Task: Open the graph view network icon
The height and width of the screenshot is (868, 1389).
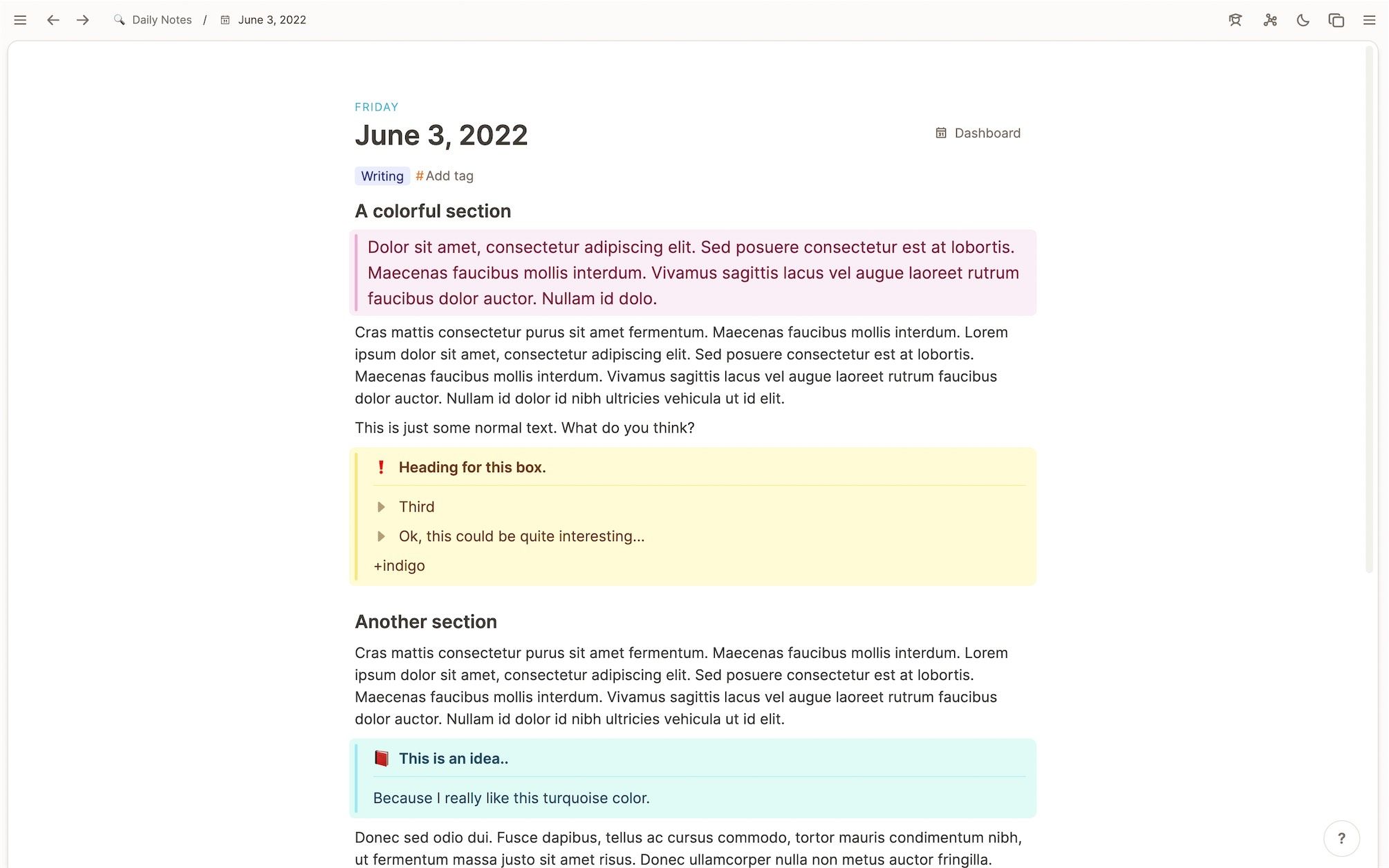Action: [x=1269, y=20]
